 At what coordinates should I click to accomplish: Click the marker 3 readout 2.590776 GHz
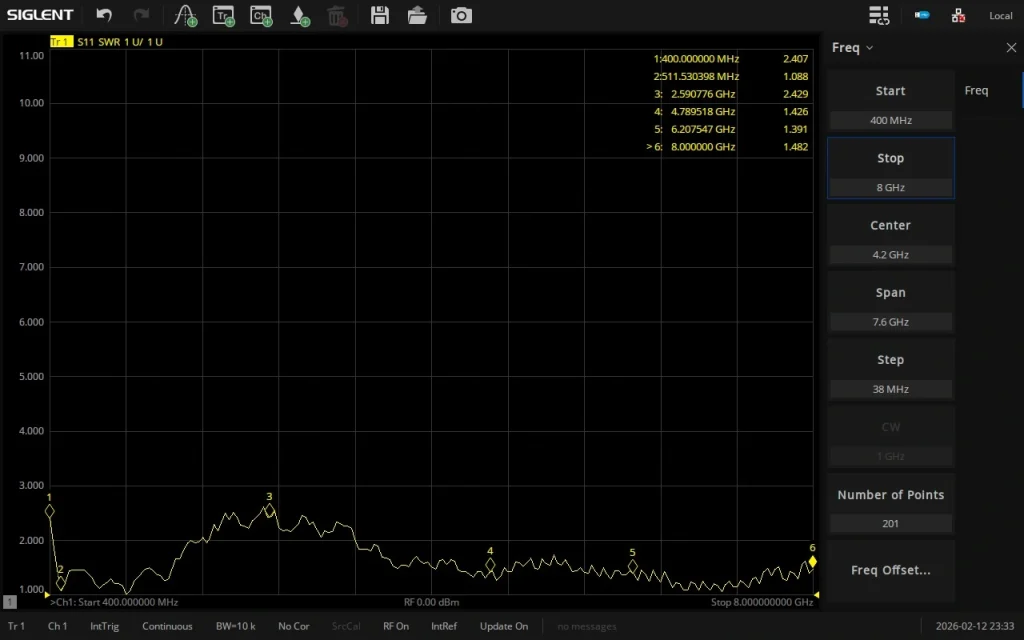pos(703,94)
